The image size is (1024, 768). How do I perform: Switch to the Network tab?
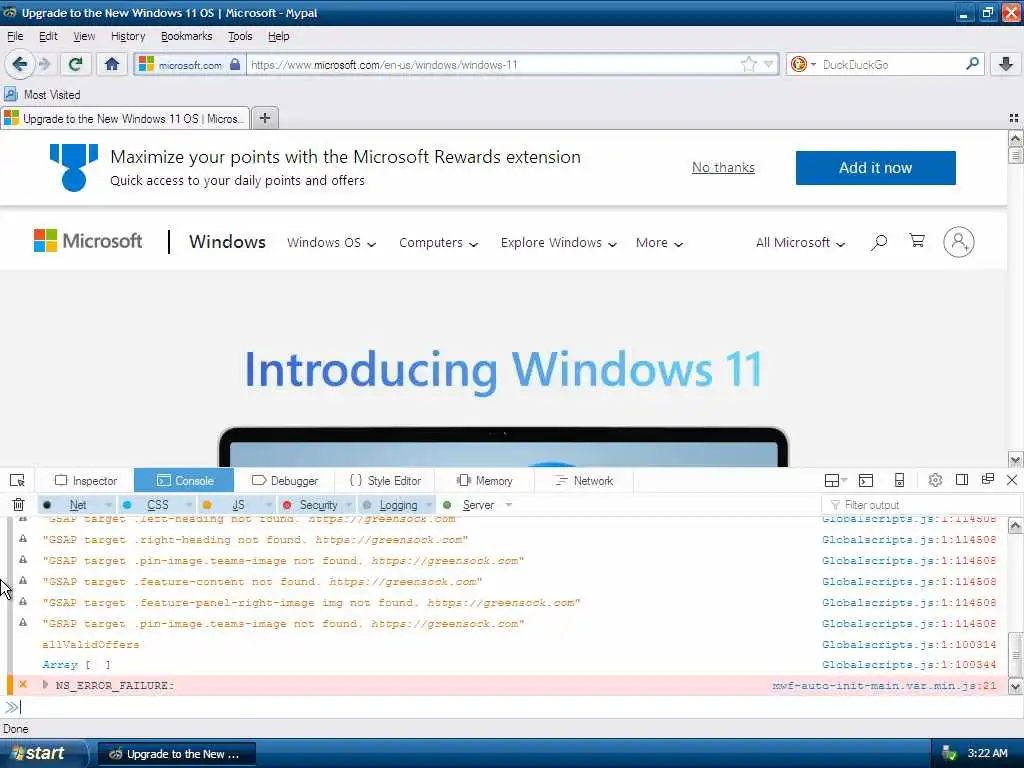584,481
